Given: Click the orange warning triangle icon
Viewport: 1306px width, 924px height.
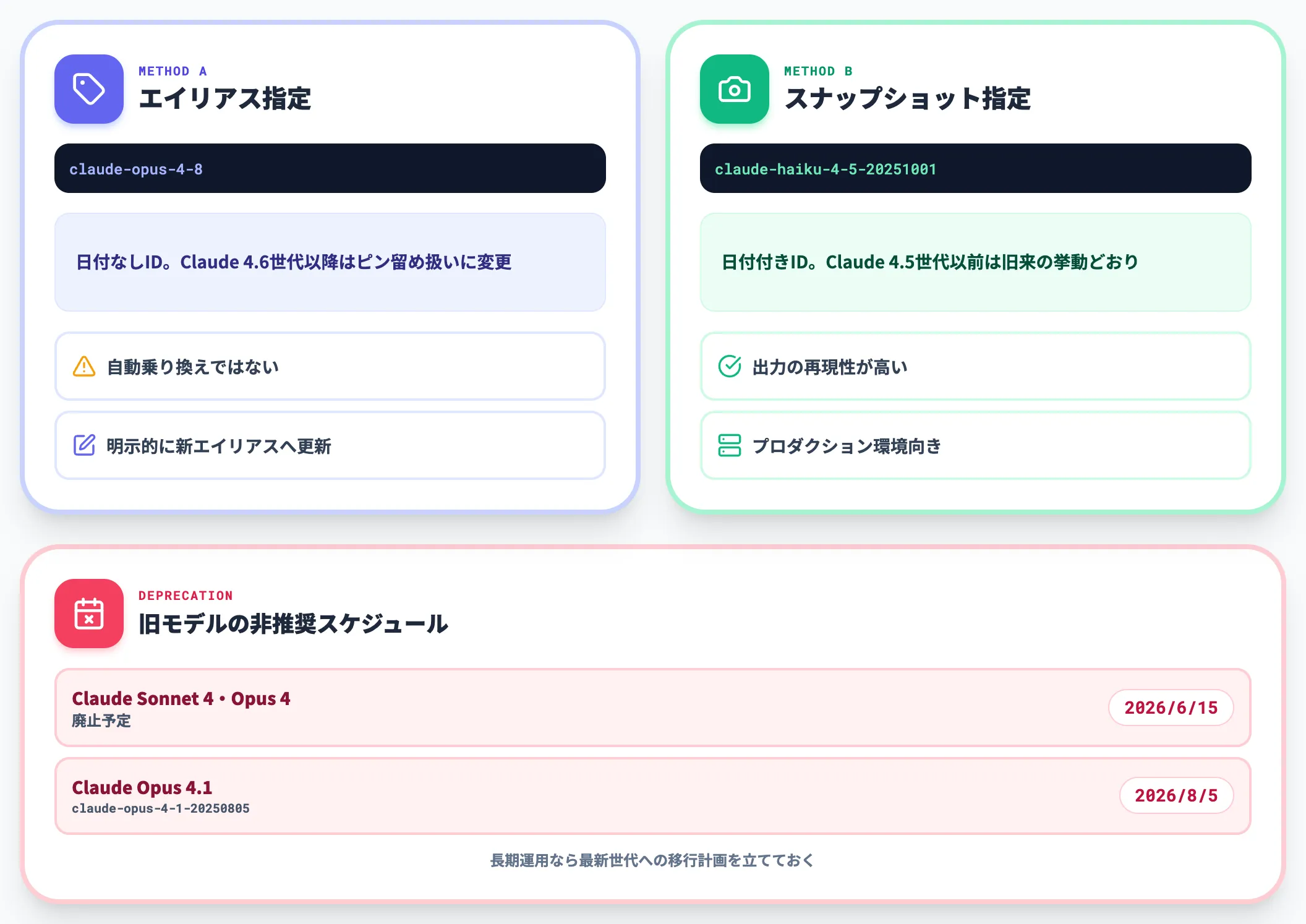Looking at the screenshot, I should (x=84, y=366).
